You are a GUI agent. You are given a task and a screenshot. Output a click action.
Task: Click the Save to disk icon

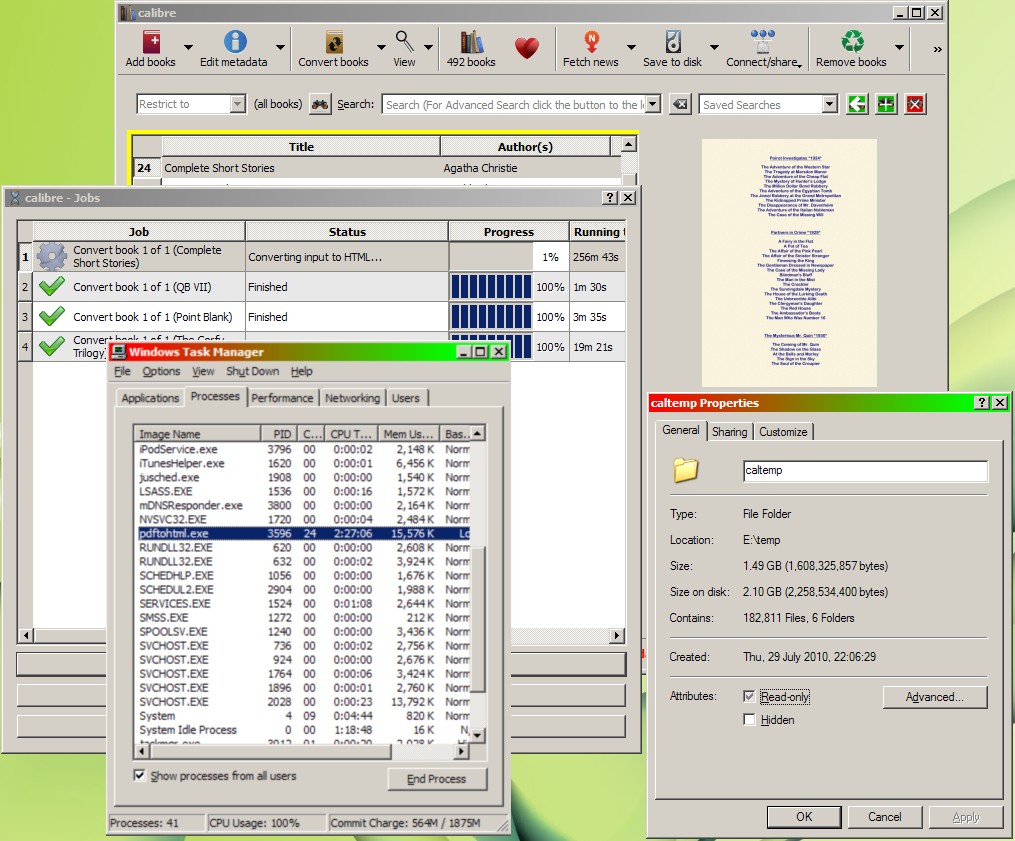tap(672, 43)
